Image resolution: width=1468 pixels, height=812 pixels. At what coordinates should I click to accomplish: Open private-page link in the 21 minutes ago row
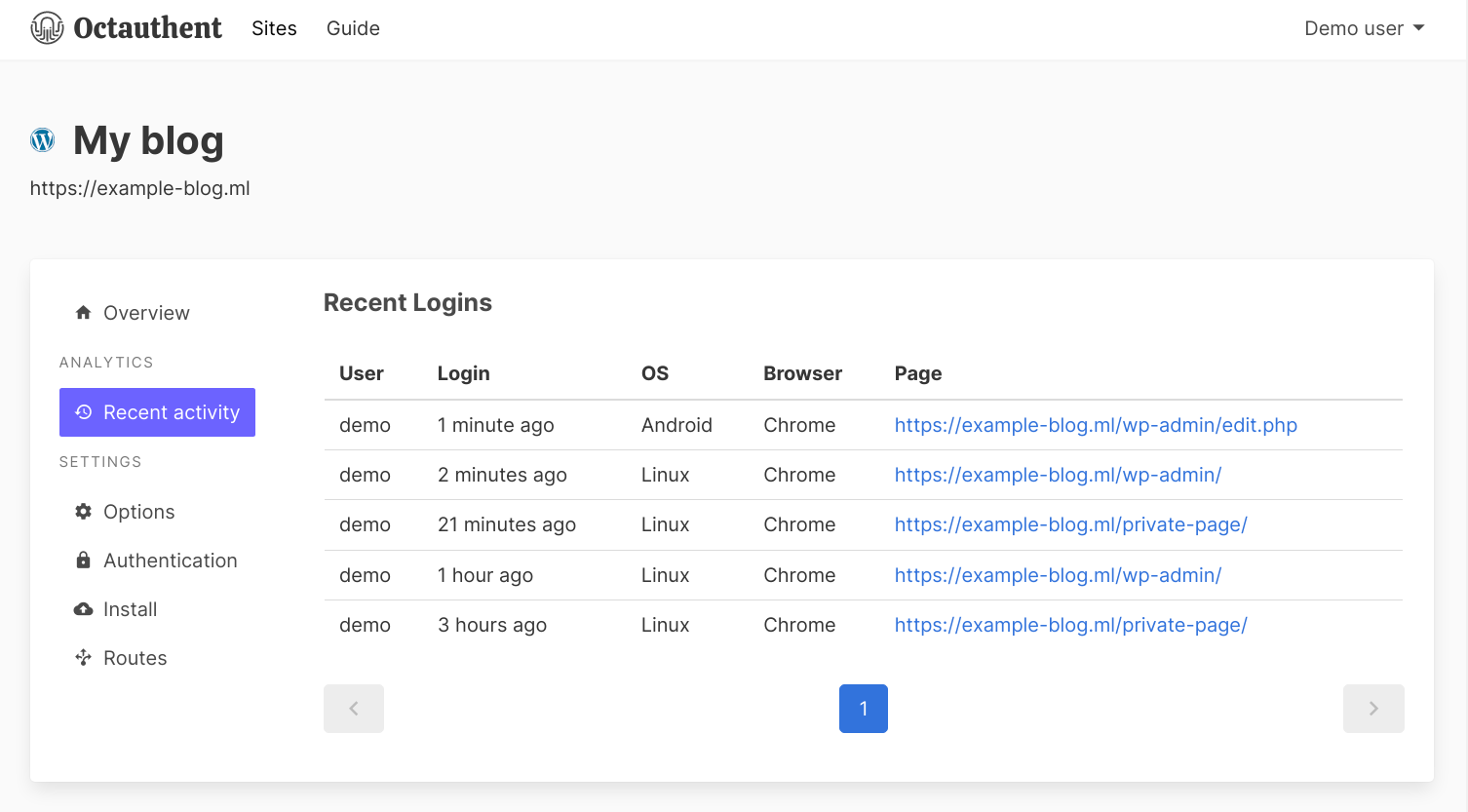(x=1070, y=524)
